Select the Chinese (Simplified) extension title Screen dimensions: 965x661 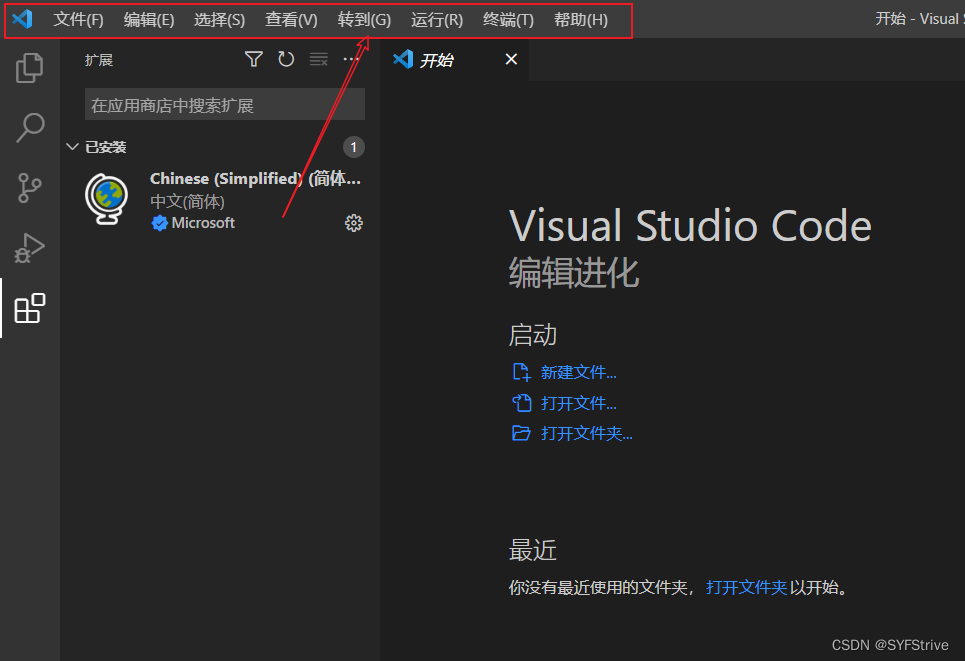tap(255, 178)
